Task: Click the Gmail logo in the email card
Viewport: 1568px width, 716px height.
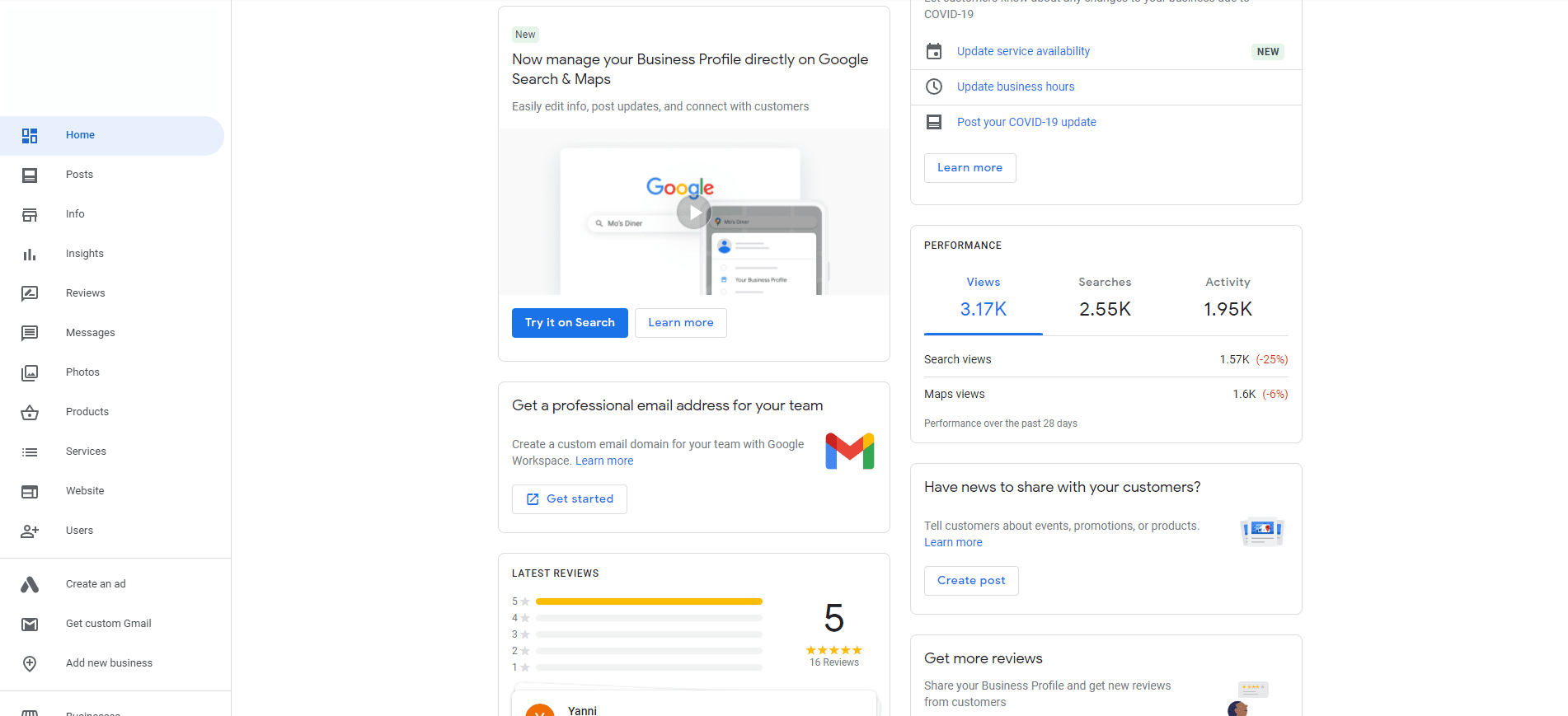Action: (850, 451)
